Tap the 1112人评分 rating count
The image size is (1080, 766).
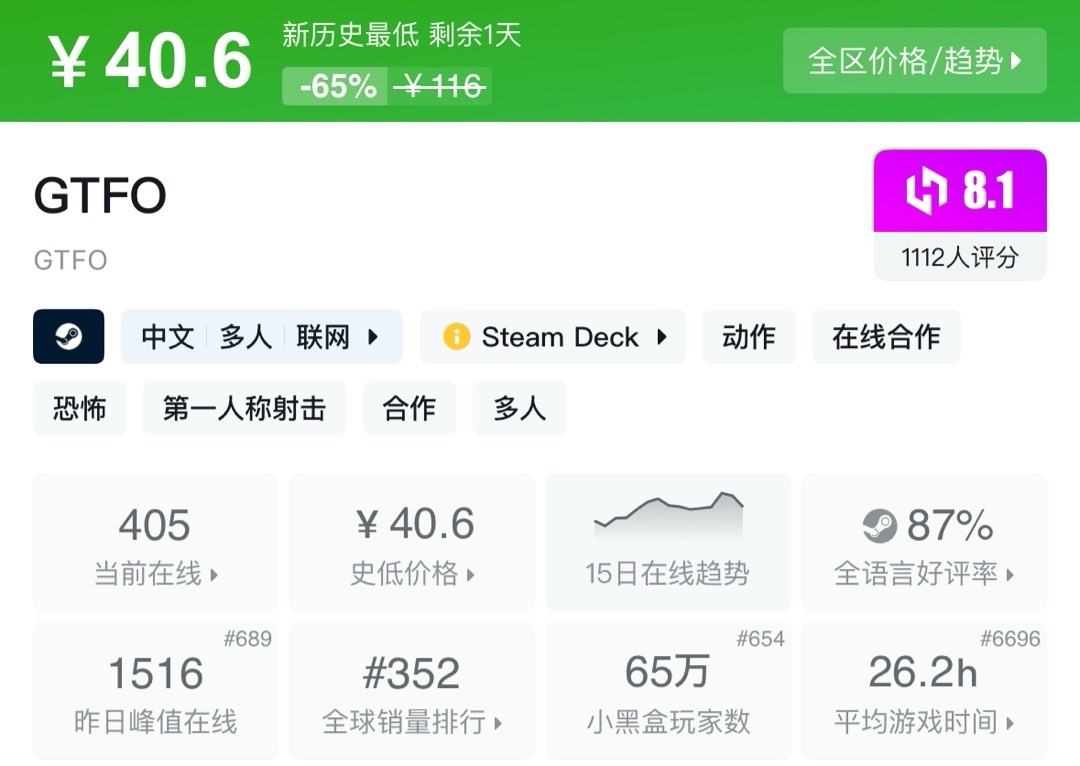960,257
